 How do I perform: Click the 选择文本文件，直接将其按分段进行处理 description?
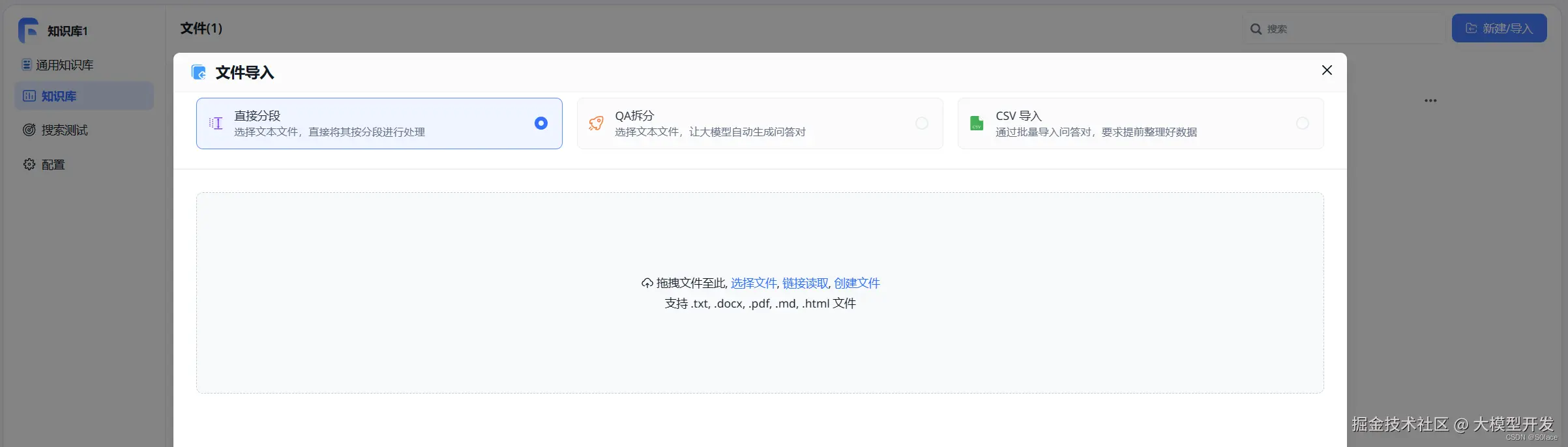329,132
